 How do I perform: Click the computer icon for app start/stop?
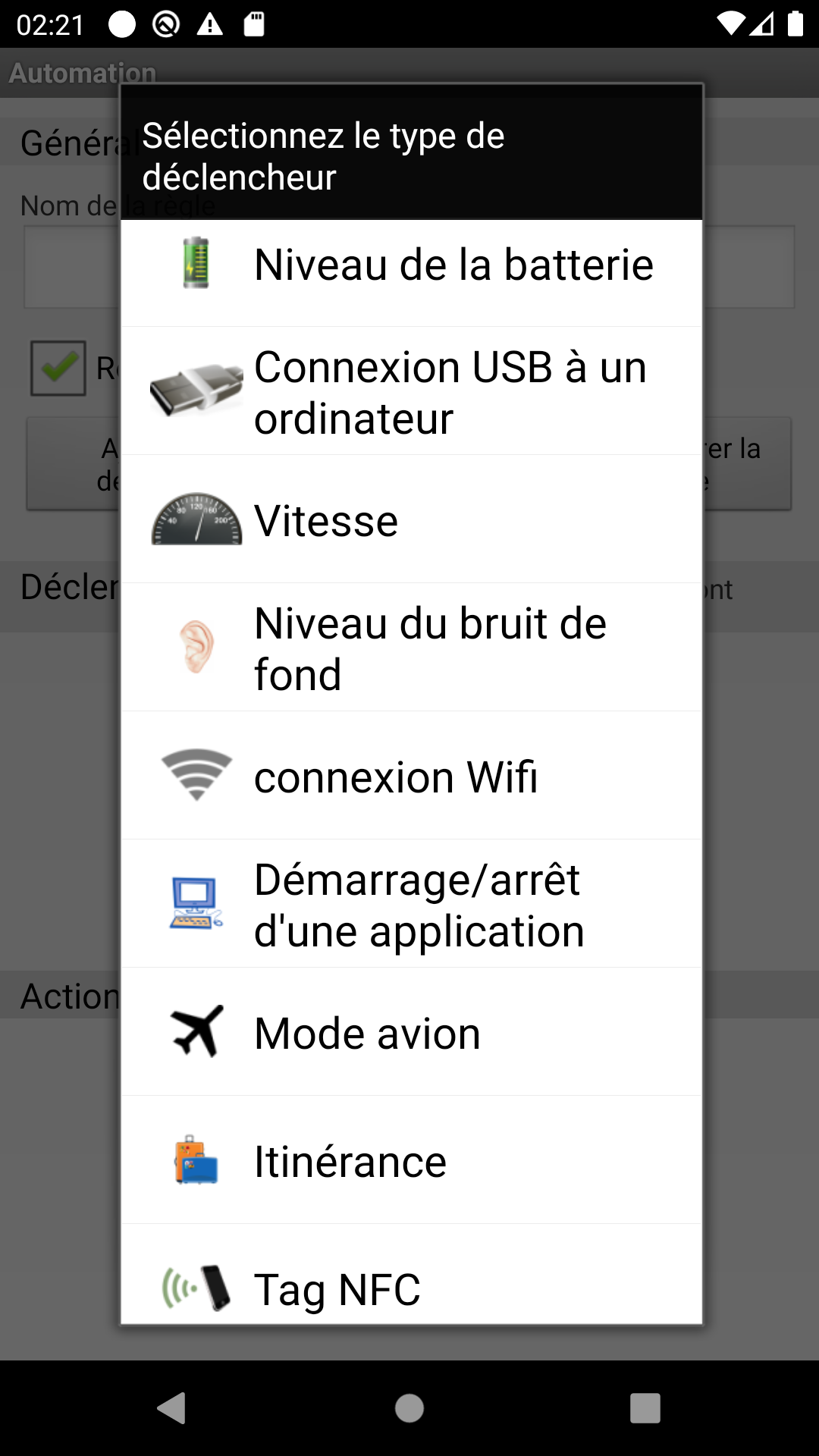tap(196, 903)
